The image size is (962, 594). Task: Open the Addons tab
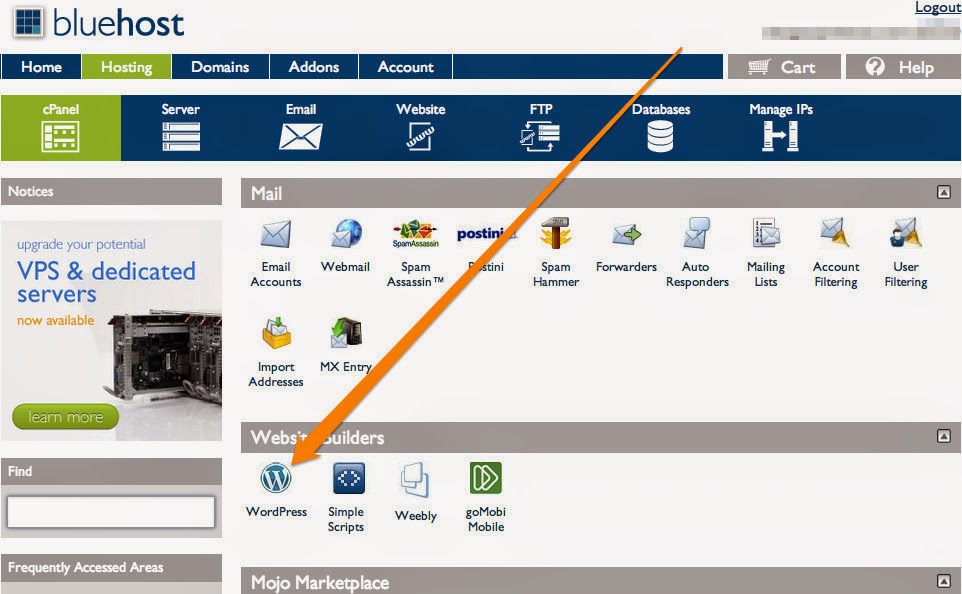pos(314,66)
